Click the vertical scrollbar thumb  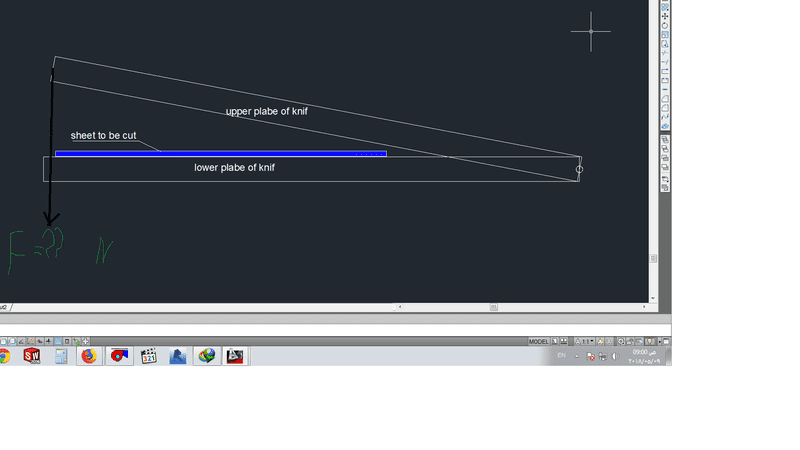pyautogui.click(x=653, y=259)
